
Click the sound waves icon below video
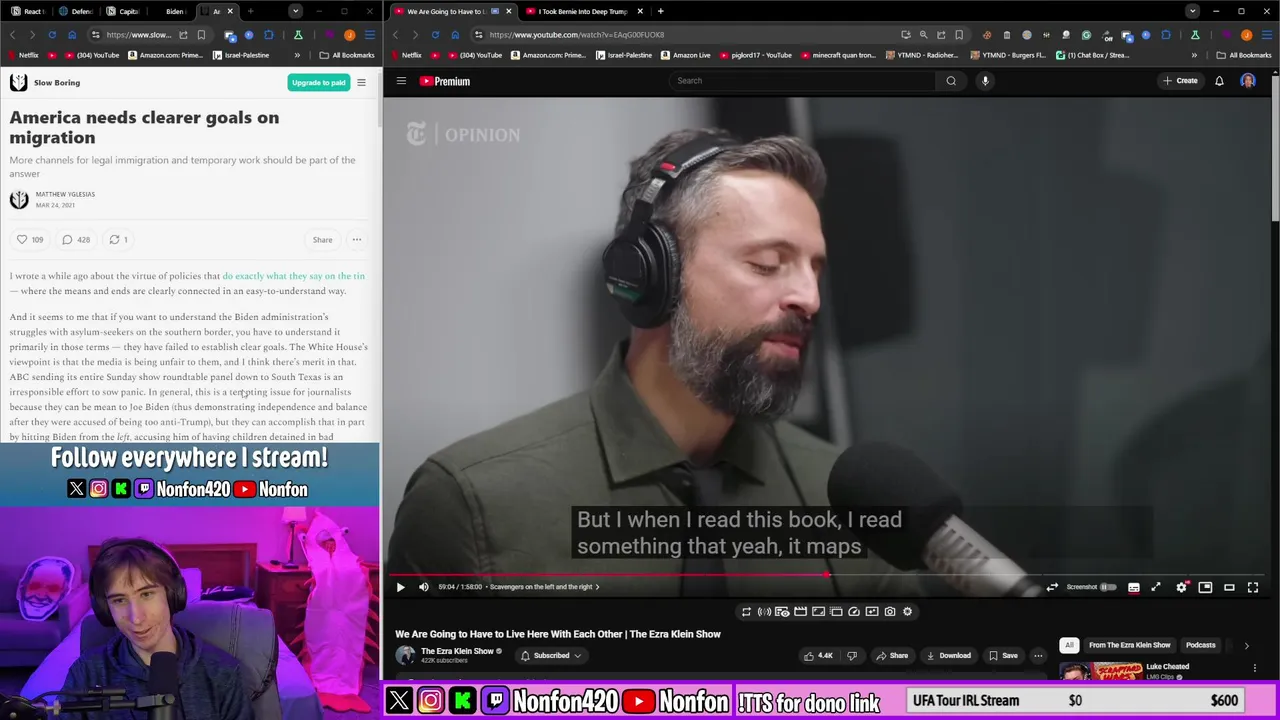pyautogui.click(x=764, y=612)
